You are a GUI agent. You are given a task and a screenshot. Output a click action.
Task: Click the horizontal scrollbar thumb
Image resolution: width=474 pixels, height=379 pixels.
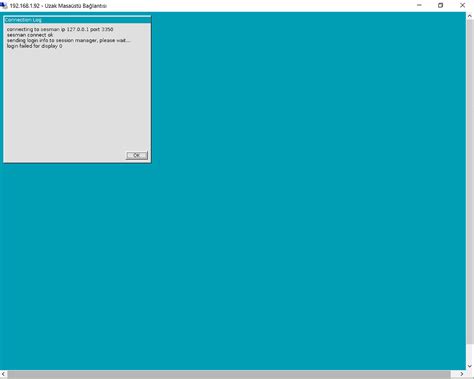coord(229,374)
